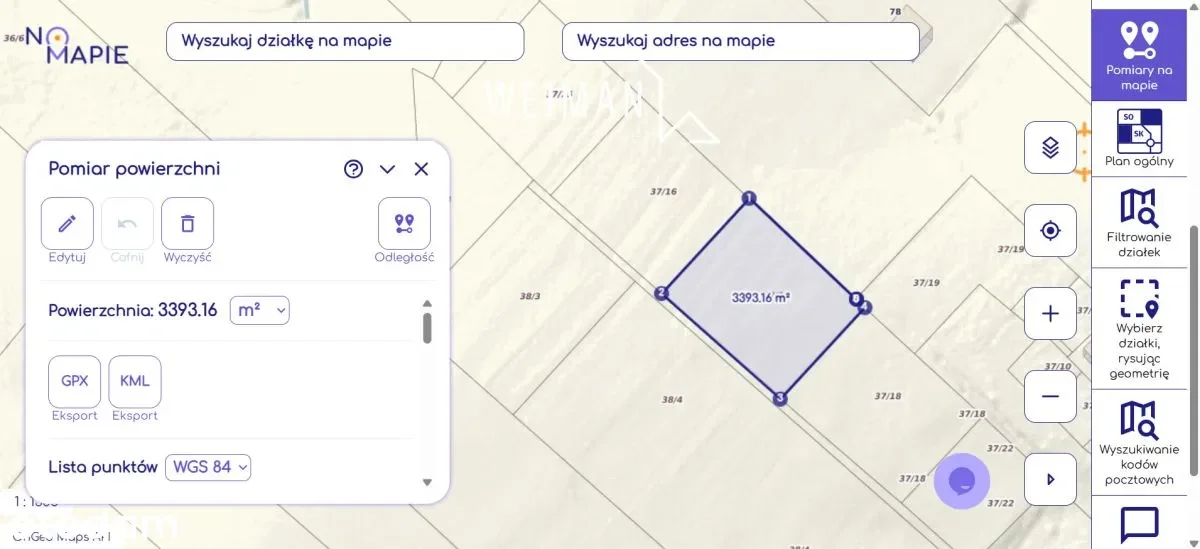Zoom out with the minus button
This screenshot has height=549, width=1200.
1050,396
